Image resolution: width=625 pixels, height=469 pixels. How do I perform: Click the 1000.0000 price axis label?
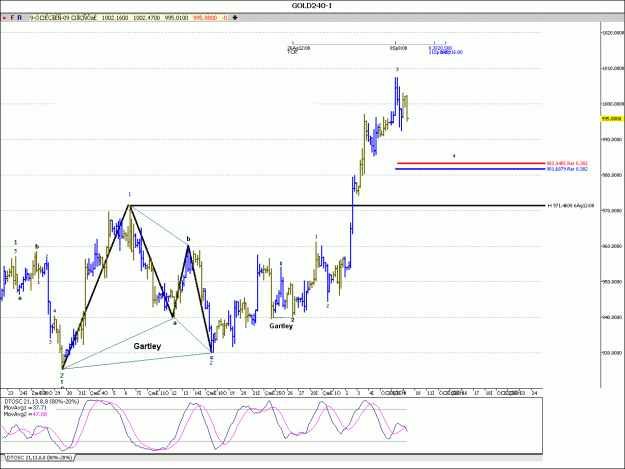click(613, 104)
